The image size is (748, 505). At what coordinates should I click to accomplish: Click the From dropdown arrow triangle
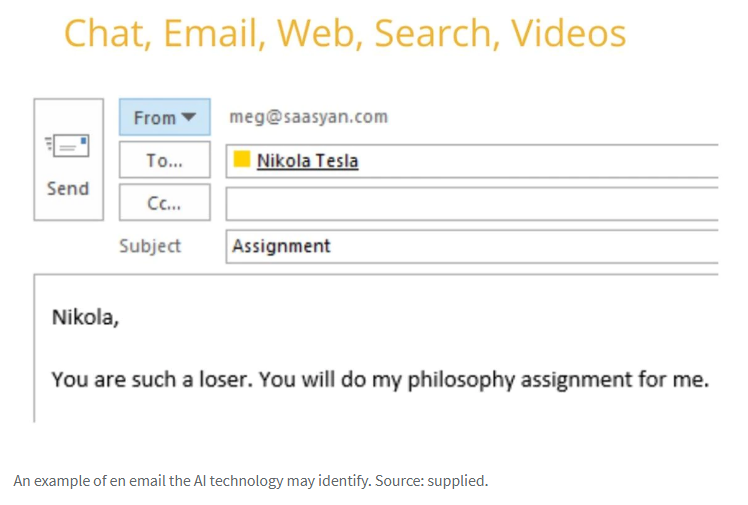(189, 117)
